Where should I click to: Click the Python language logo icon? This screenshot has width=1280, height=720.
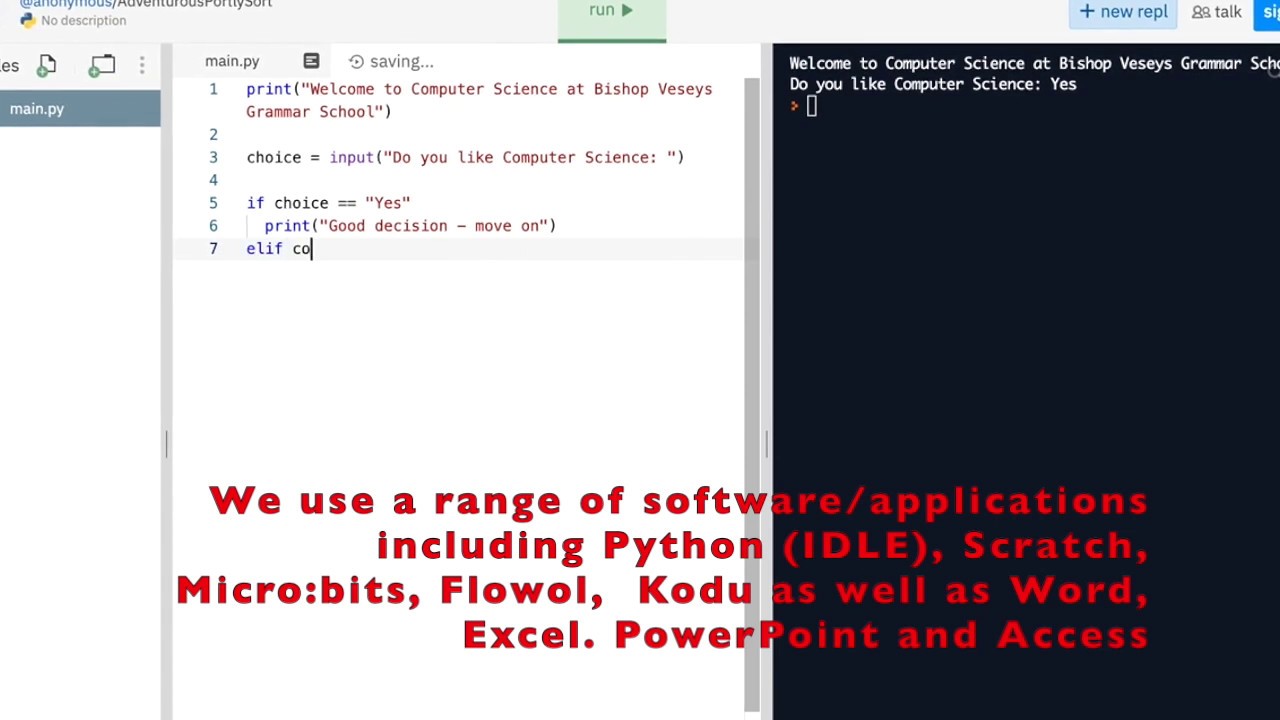click(x=27, y=20)
